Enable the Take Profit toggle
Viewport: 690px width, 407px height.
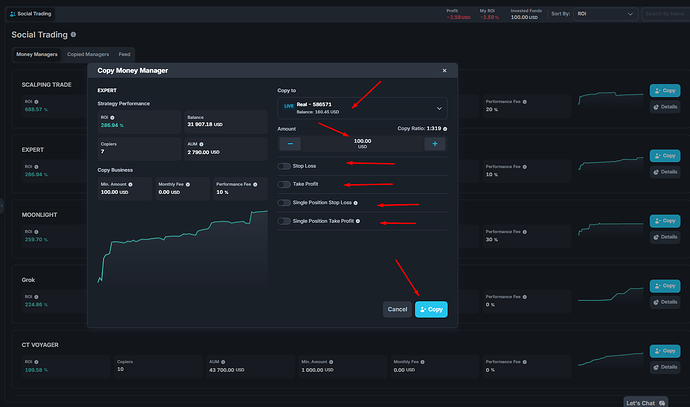(x=284, y=184)
